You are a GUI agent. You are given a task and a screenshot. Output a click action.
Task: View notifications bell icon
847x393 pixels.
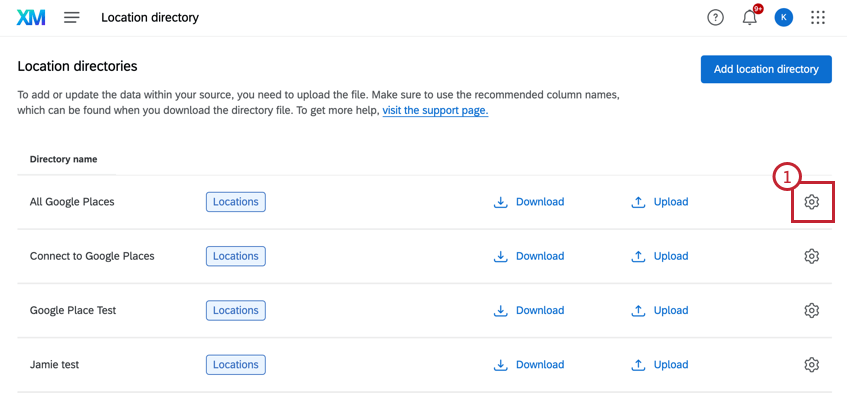coord(750,18)
